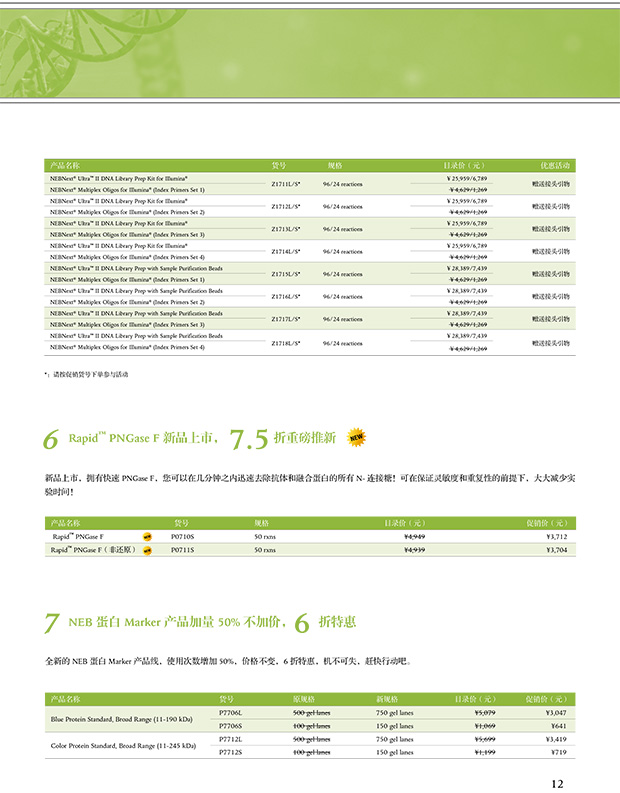The image size is (620, 793).
Task: Select the Rapid PNGase F 新品上市 heading
Action: coord(142,438)
